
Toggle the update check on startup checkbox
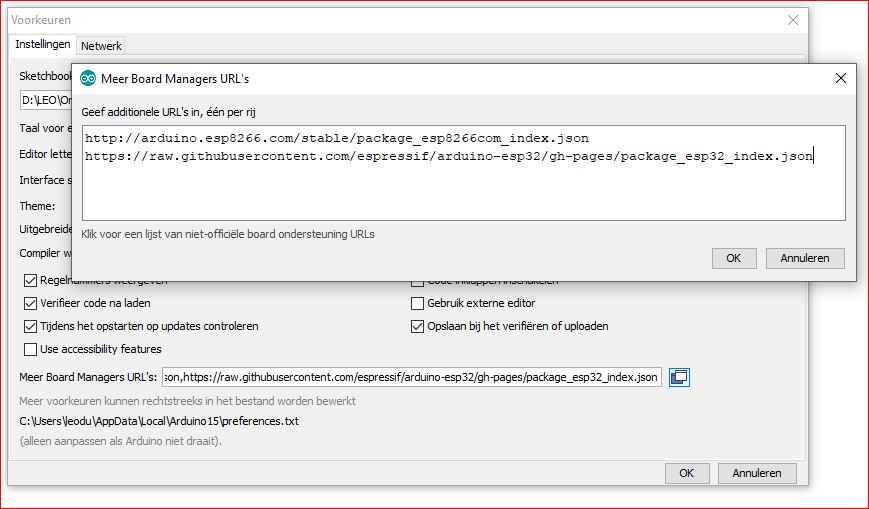coord(31,326)
